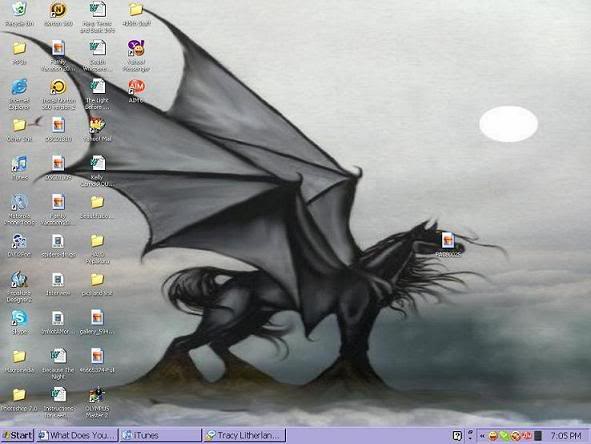Launch the OLYMPUS Master 2 shortcut

point(97,403)
